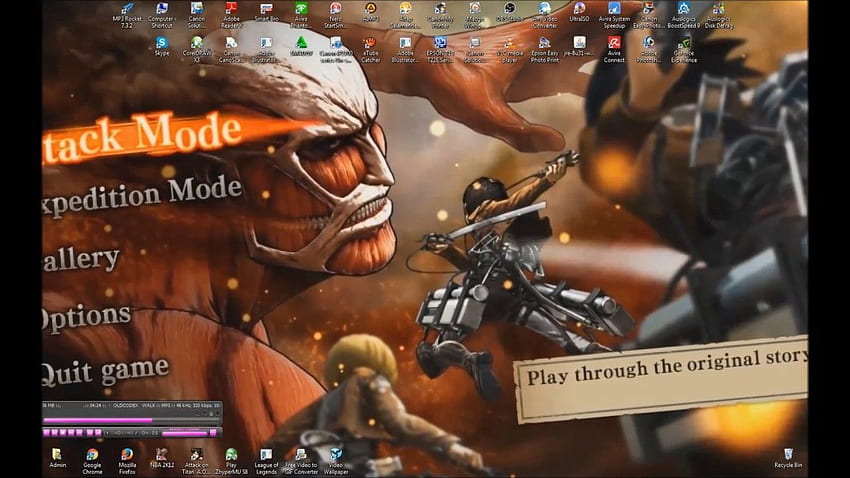
Task: Open the Smart Bro desktop shortcut
Action: click(x=266, y=12)
